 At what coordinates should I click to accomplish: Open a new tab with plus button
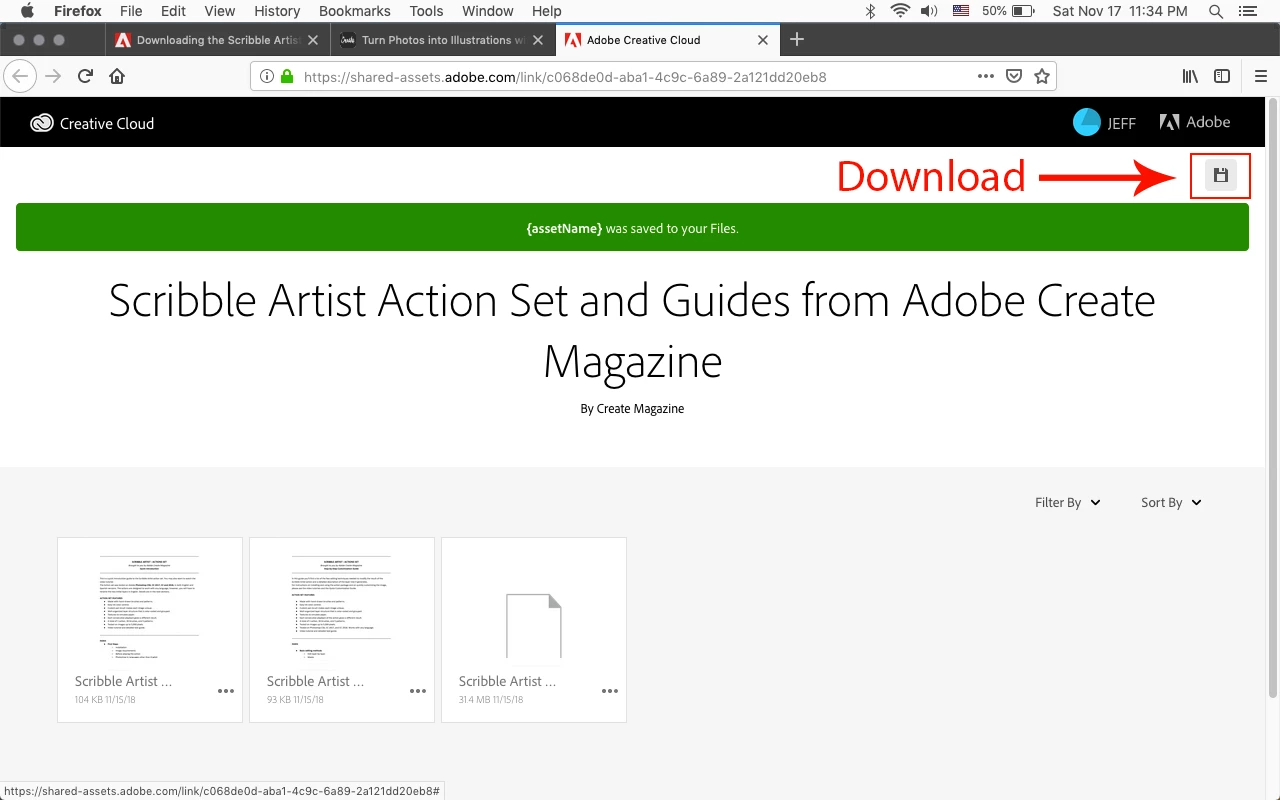(x=797, y=39)
